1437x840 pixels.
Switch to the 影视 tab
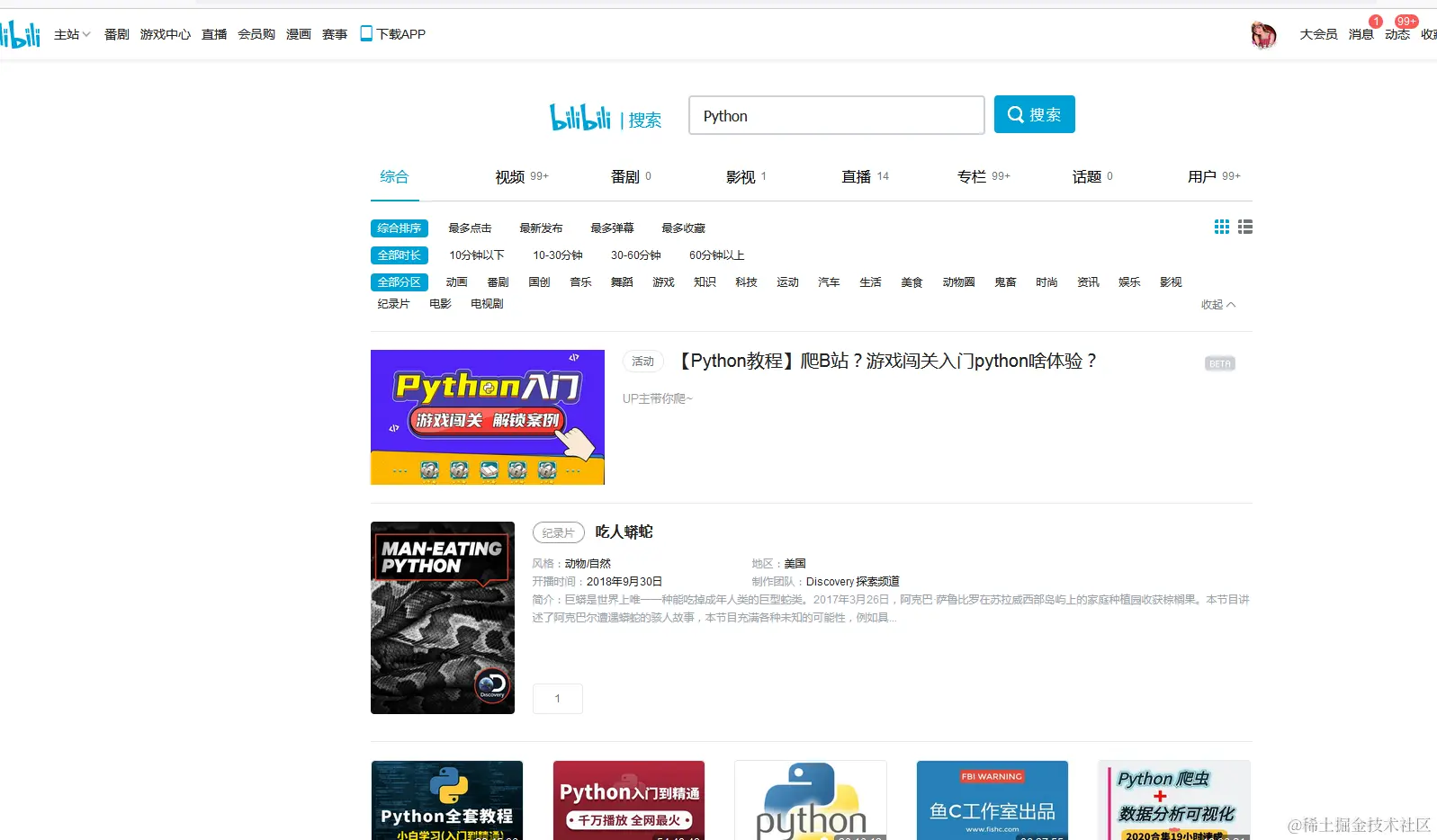(x=746, y=176)
